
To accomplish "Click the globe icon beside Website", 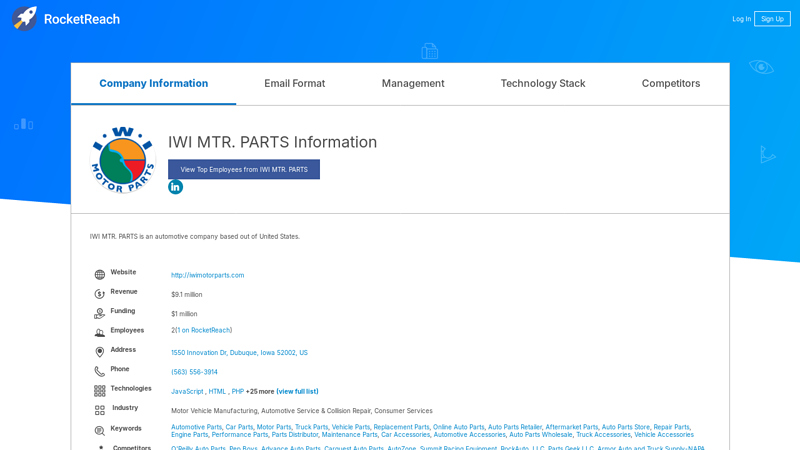I will pyautogui.click(x=99, y=274).
